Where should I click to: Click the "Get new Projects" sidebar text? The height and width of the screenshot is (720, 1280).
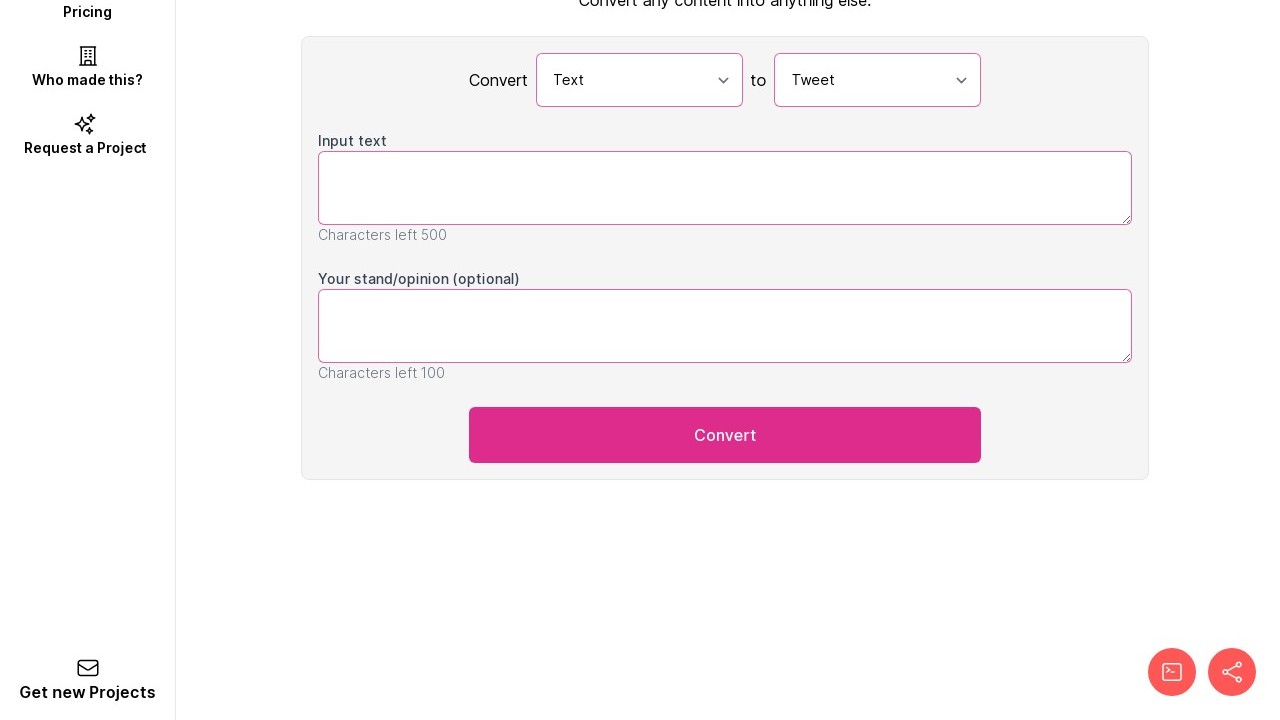pos(87,692)
